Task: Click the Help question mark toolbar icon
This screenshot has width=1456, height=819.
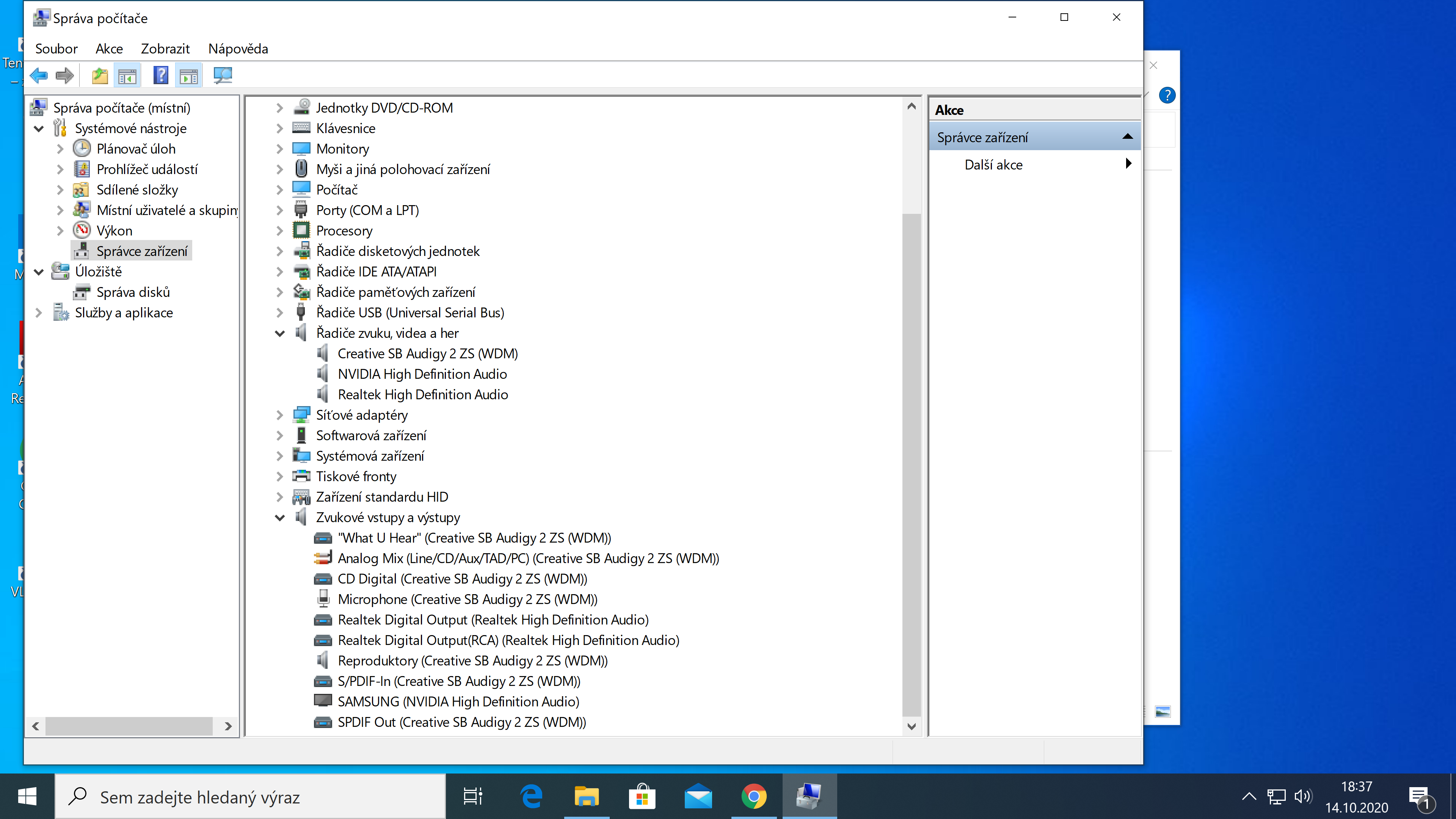Action: pyautogui.click(x=160, y=75)
